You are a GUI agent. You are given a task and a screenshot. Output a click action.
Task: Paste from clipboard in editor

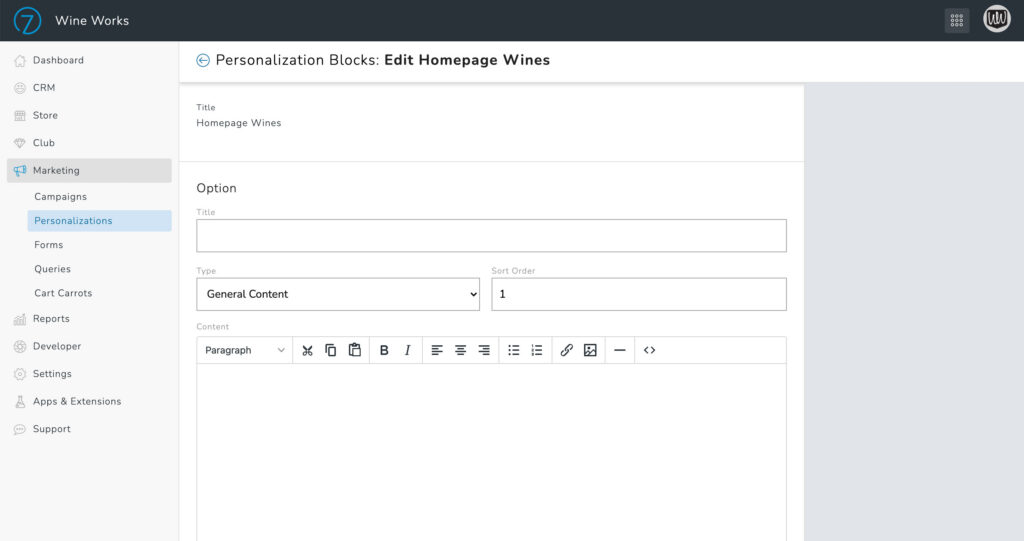pyautogui.click(x=355, y=350)
